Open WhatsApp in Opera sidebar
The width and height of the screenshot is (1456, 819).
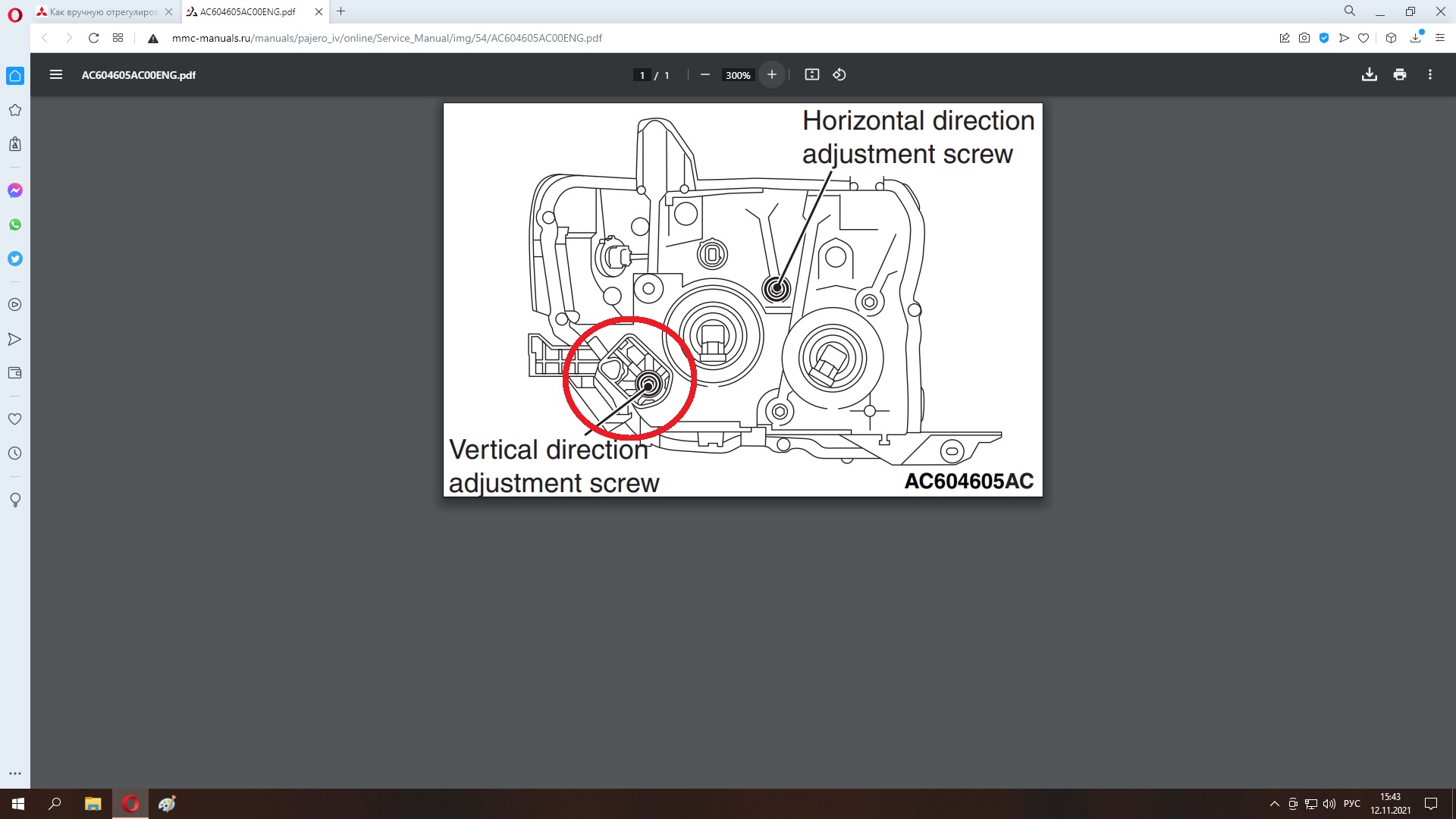click(x=14, y=224)
